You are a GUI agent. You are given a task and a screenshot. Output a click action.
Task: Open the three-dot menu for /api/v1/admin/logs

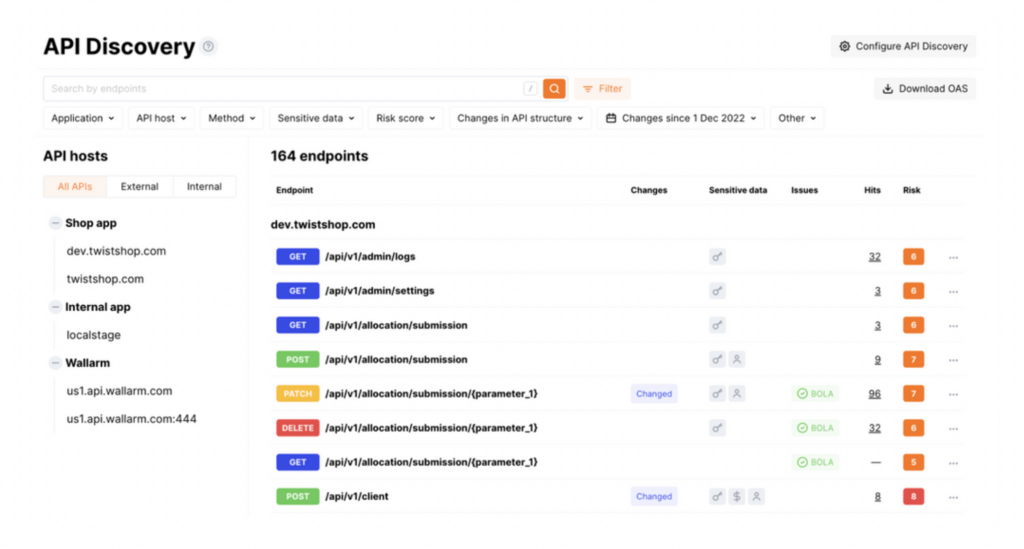(953, 257)
